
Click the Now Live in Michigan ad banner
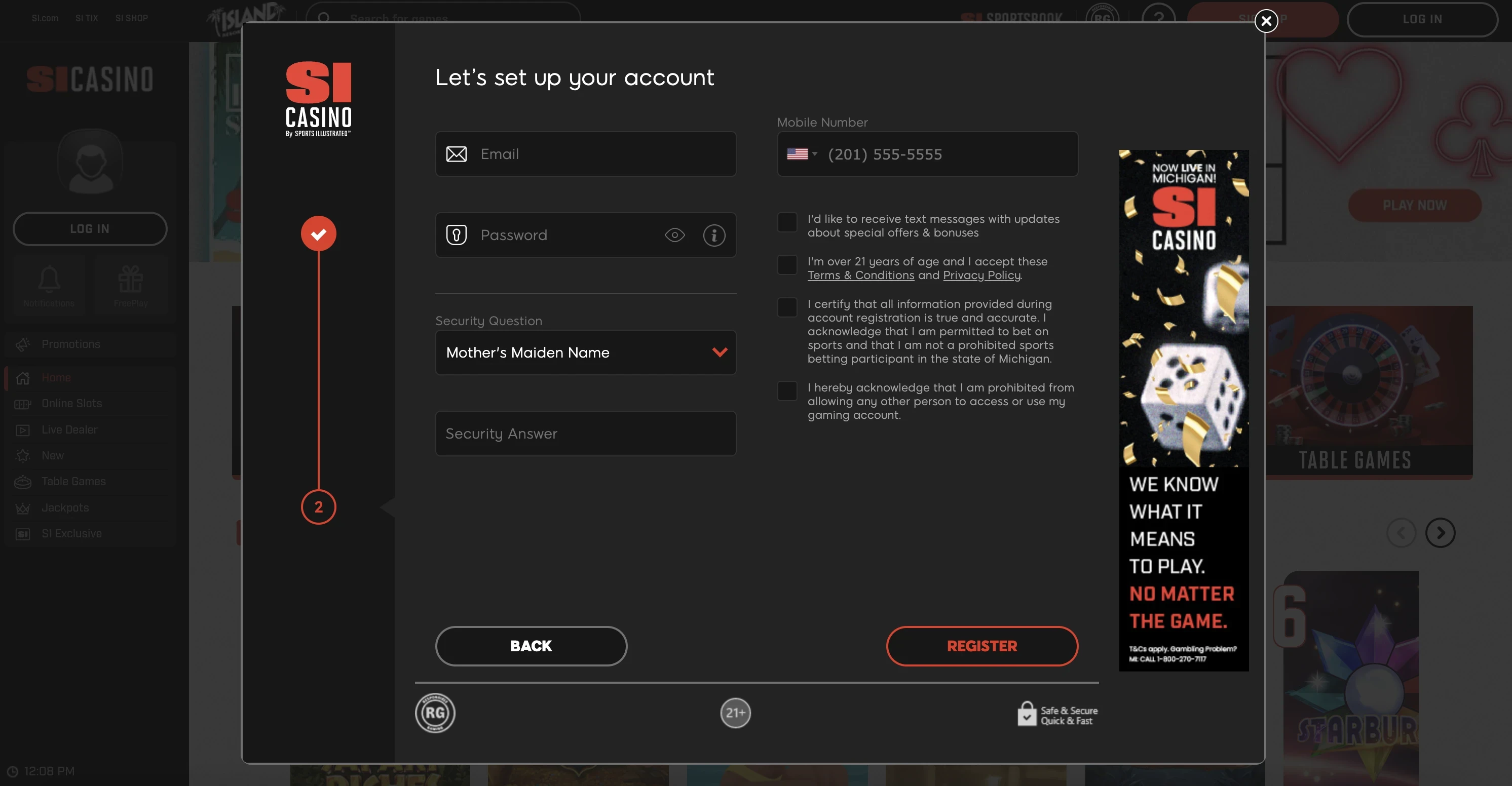click(1183, 410)
